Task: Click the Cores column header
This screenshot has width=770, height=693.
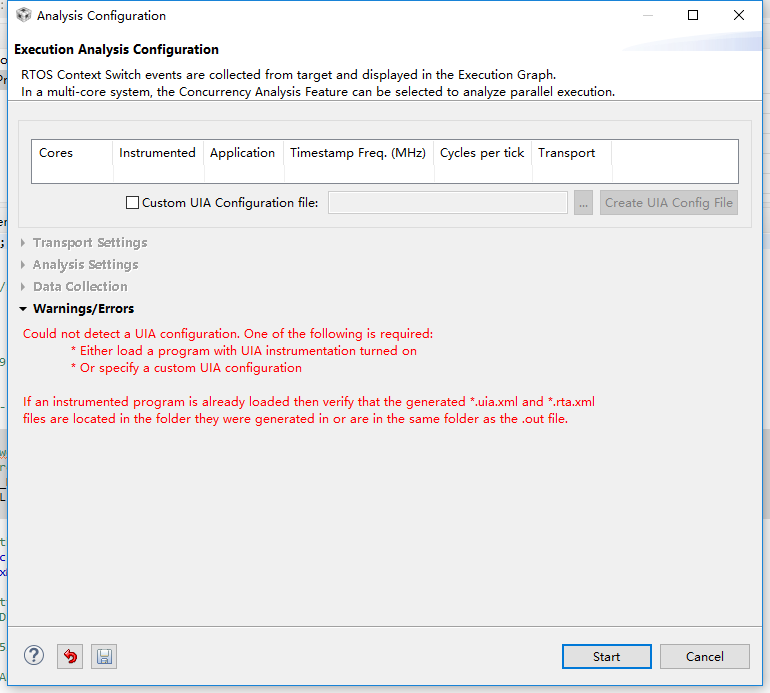Action: coord(56,153)
